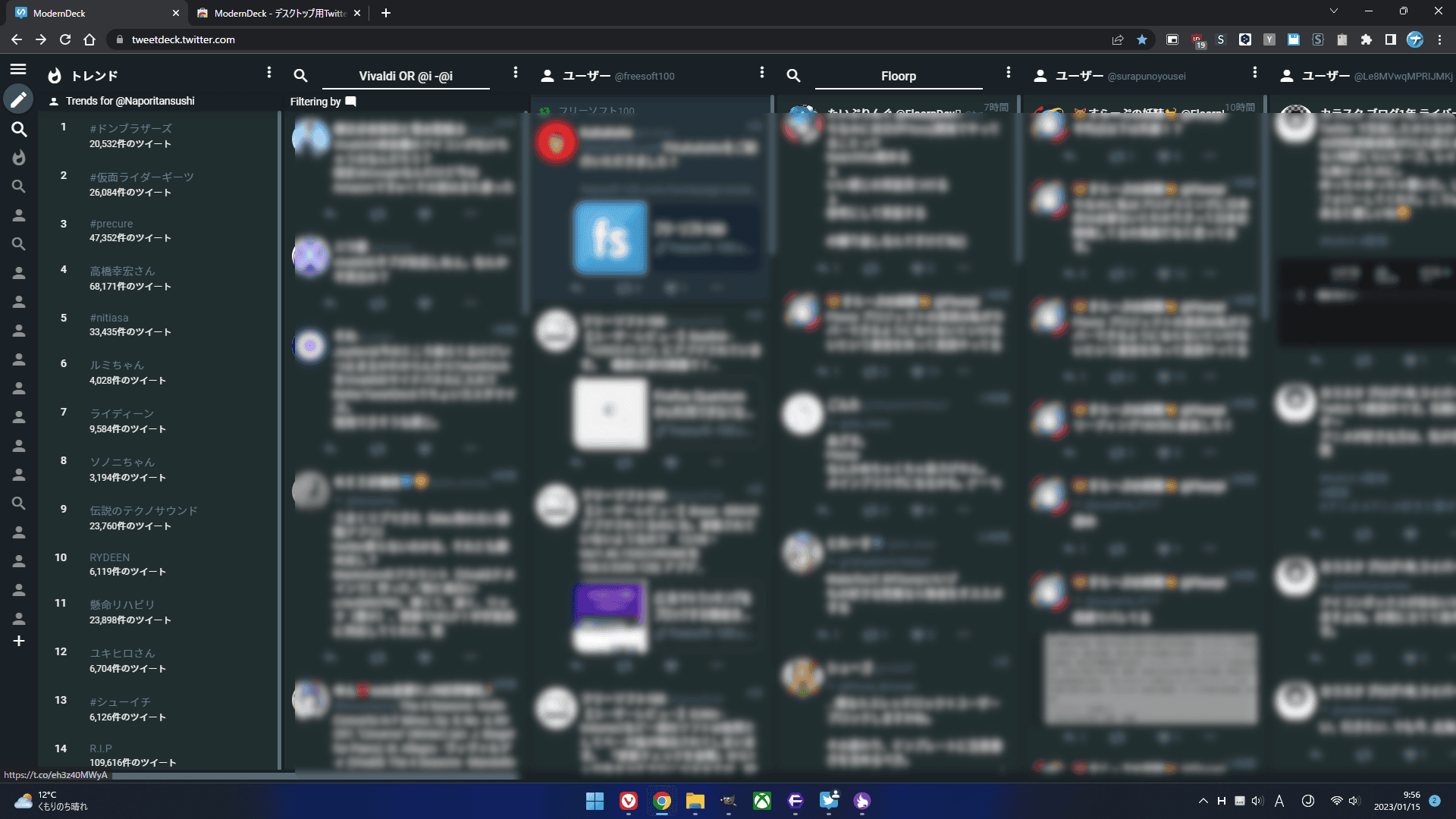Click the gray Y extension icon

pos(1269,39)
